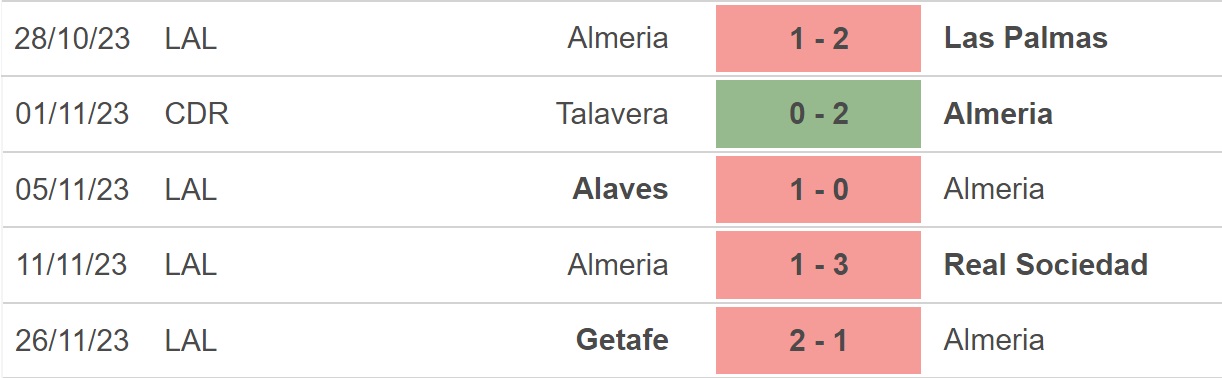Click LAL label on the 26/11/23 row
Viewport: 1222px width, 378px height.
(191, 340)
